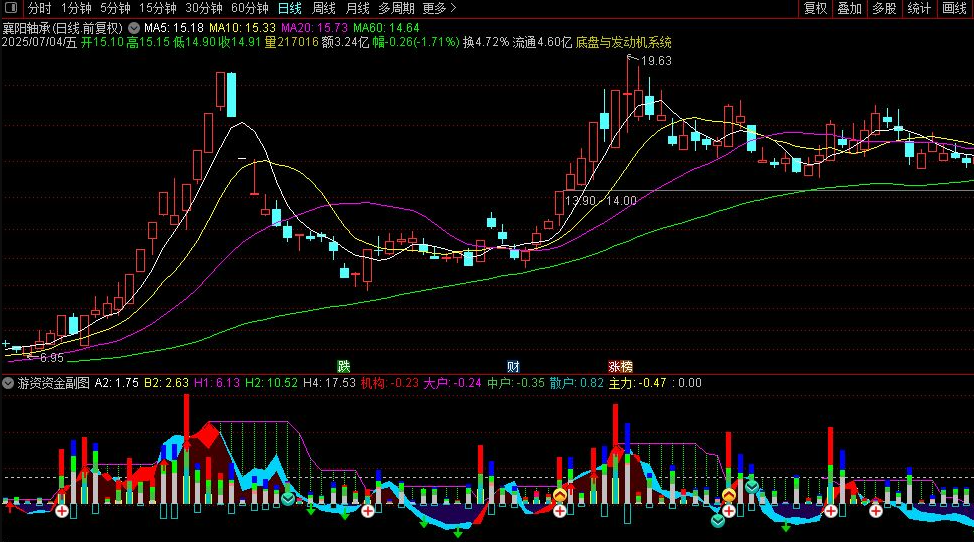Click the MA10: 15.33 label
The height and width of the screenshot is (542, 974).
tap(242, 28)
